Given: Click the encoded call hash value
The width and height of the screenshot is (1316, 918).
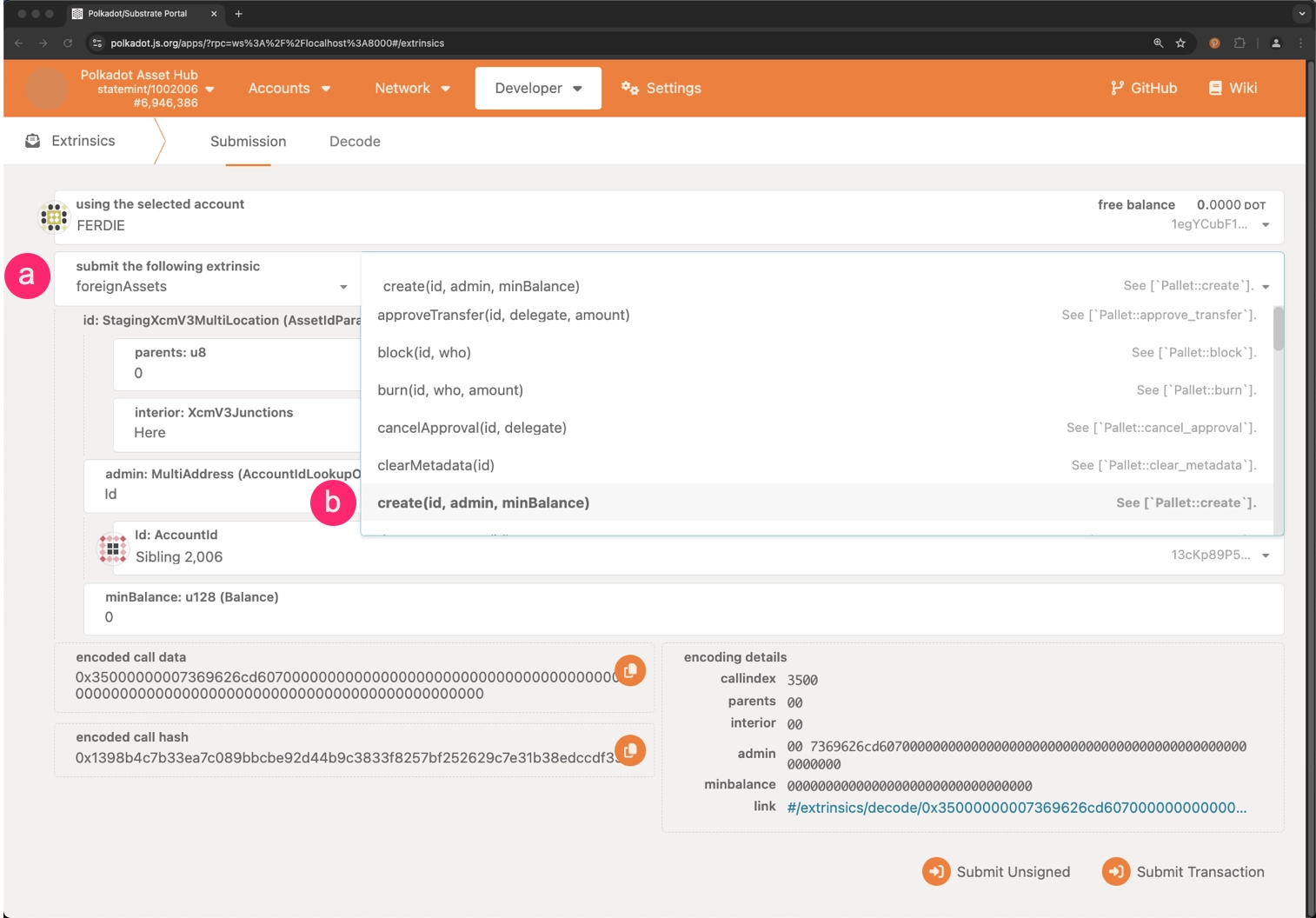Looking at the screenshot, I should tap(348, 758).
